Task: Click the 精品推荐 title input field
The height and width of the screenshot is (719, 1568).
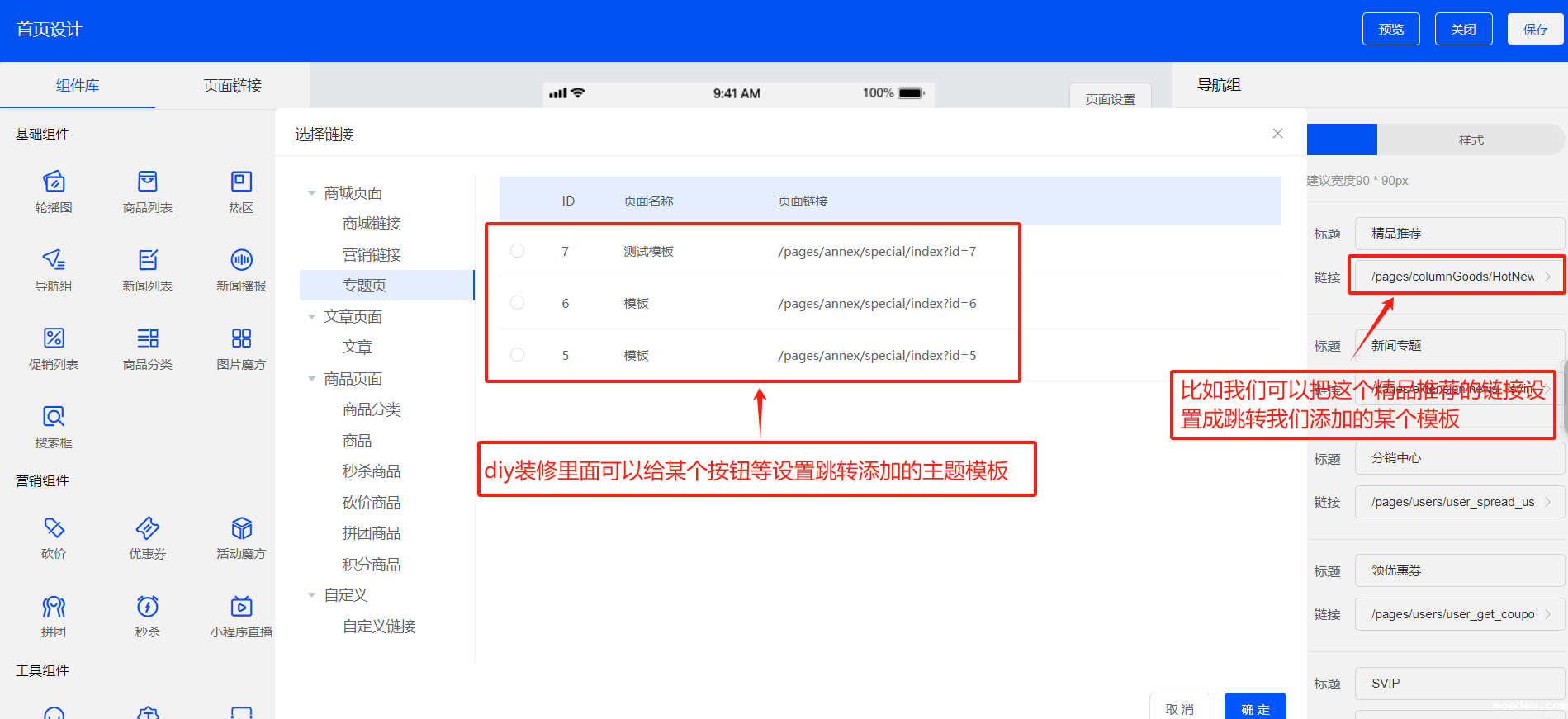Action: click(1458, 234)
